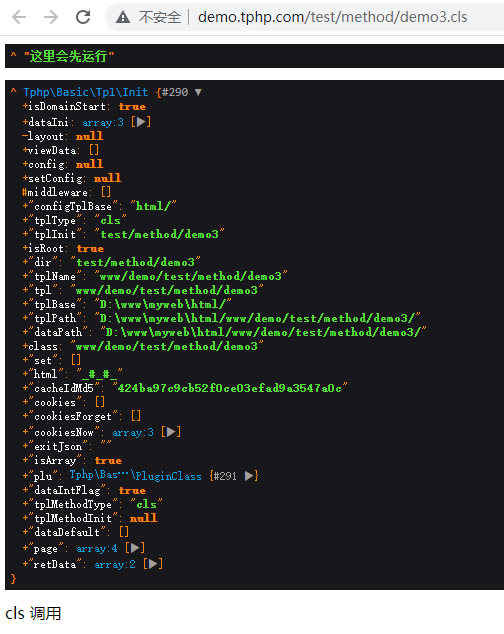Click the Tphp\Bas…\PluginClass class name
This screenshot has height=634, width=504.
point(136,476)
